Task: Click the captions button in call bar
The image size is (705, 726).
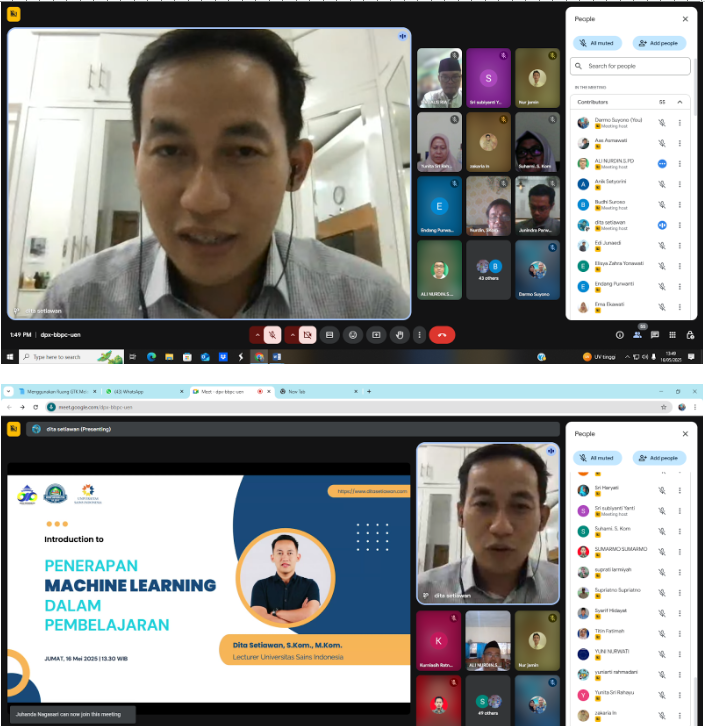Action: tap(329, 335)
